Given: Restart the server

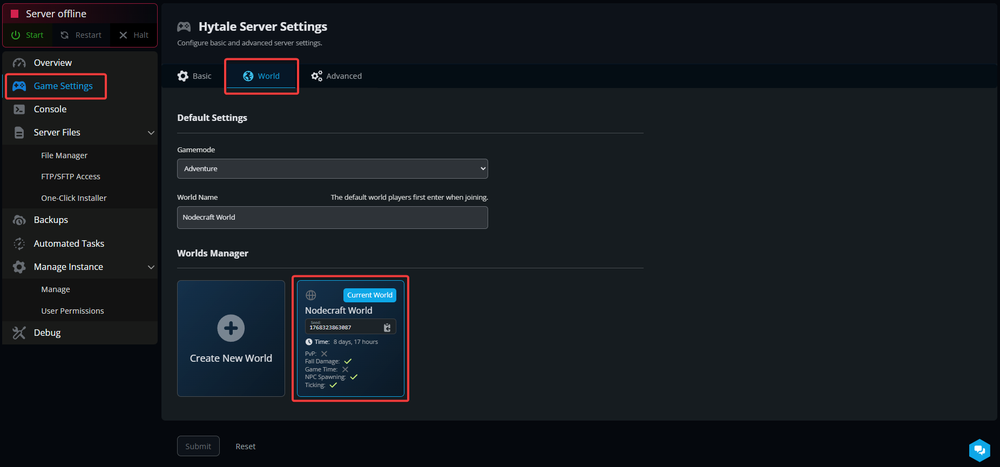Looking at the screenshot, I should (x=81, y=35).
